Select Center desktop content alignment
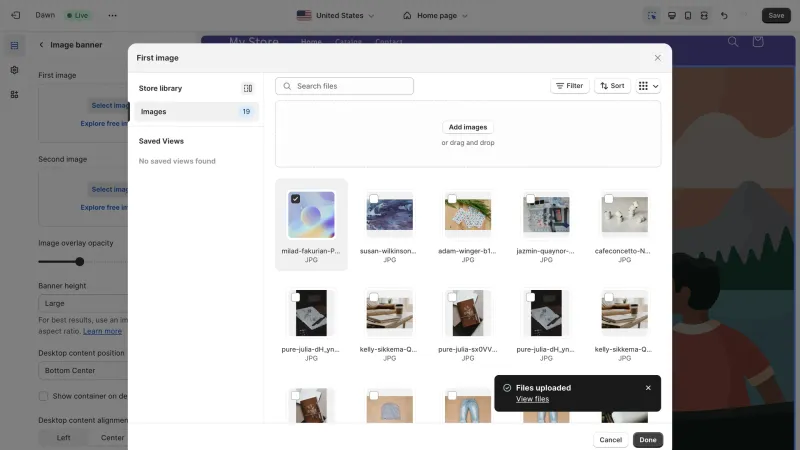This screenshot has height=450, width=800. pyautogui.click(x=112, y=438)
